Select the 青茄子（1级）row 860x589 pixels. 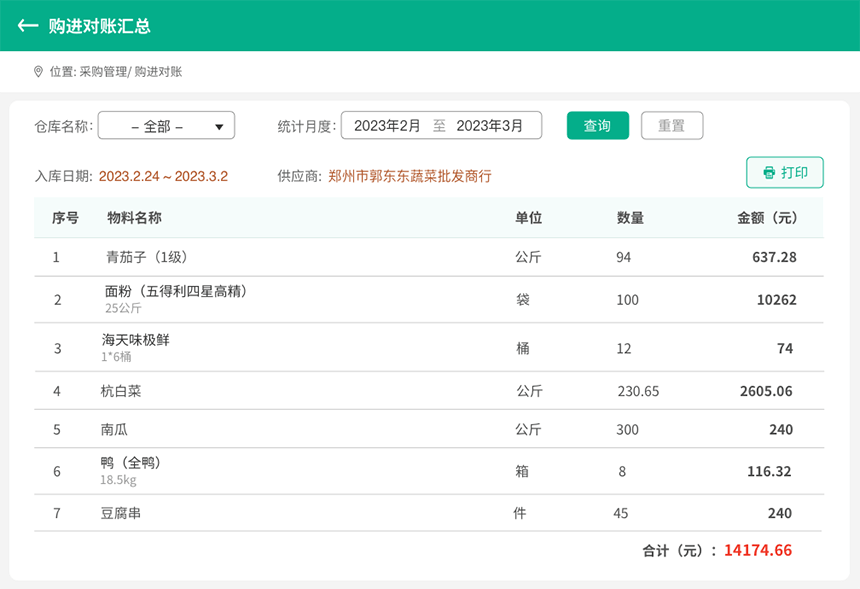pyautogui.click(x=429, y=257)
